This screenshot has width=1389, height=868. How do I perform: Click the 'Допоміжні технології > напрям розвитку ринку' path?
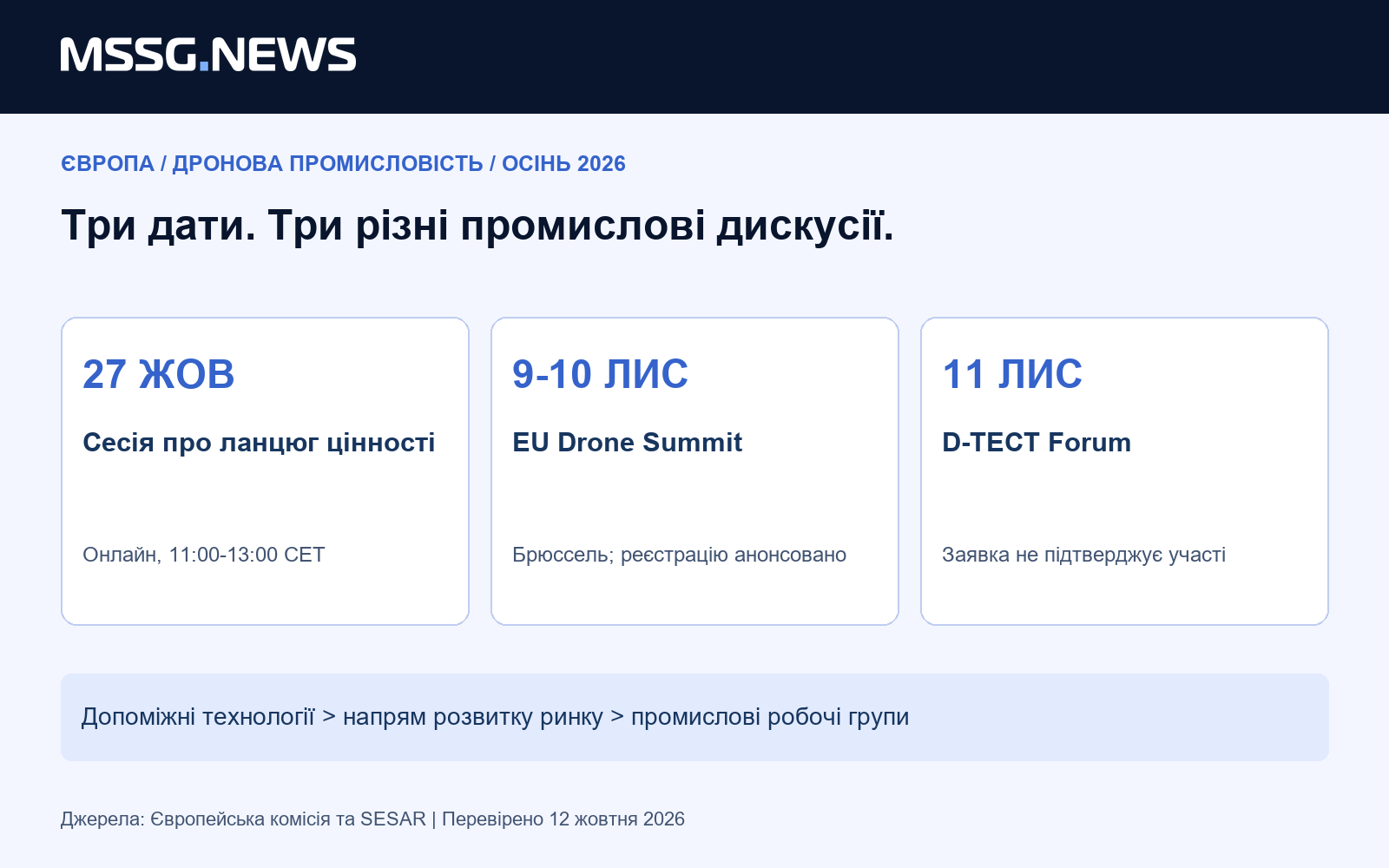click(x=342, y=717)
